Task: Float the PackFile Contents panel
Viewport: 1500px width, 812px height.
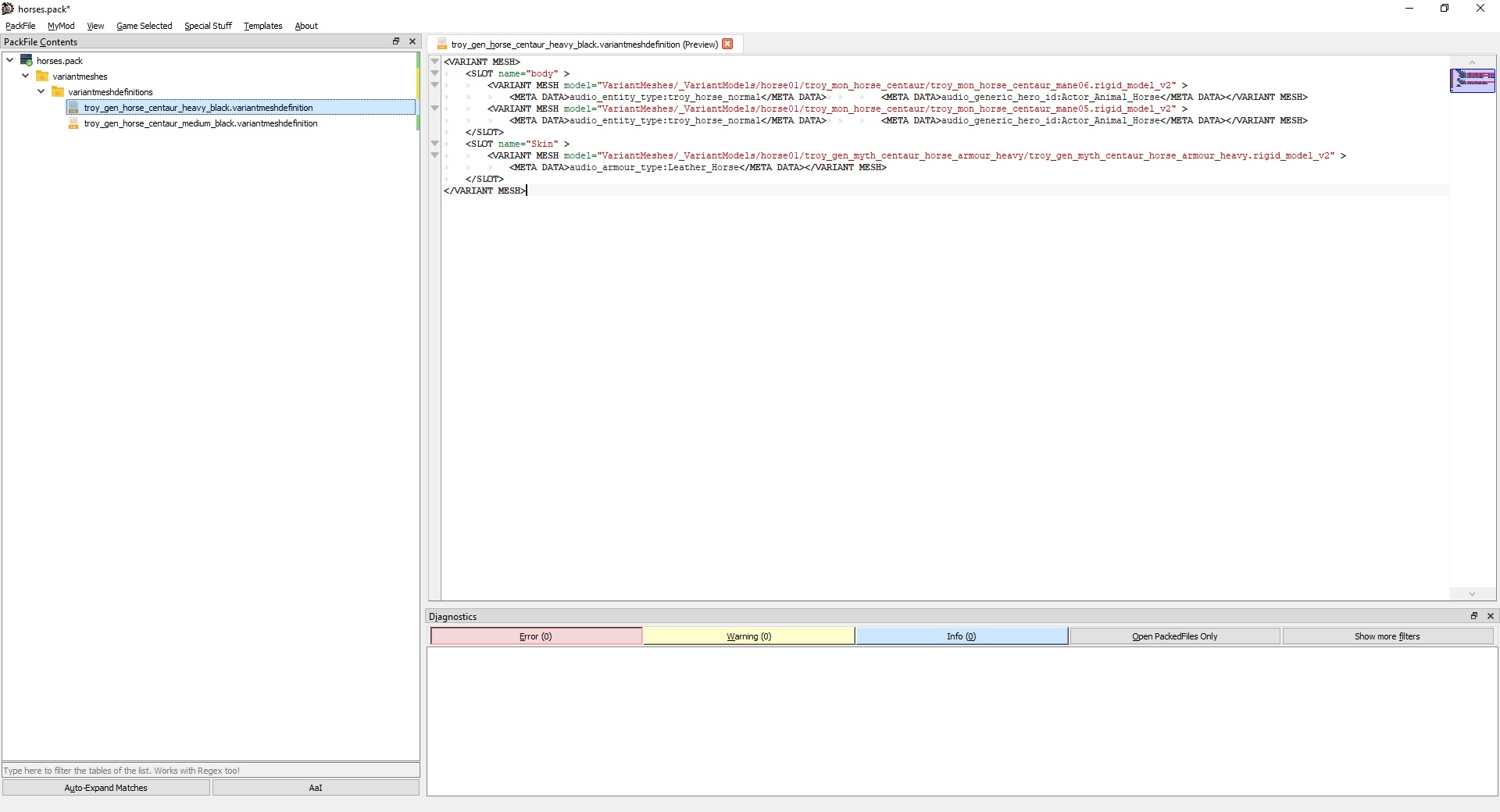Action: coord(396,41)
